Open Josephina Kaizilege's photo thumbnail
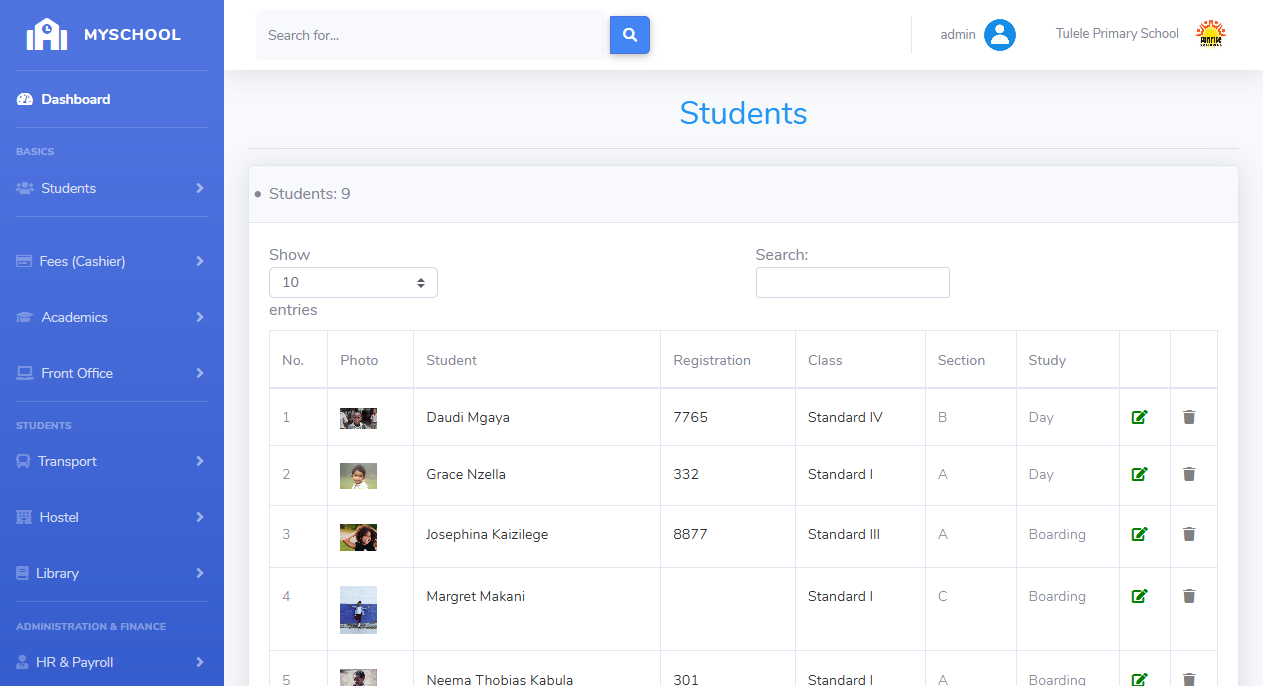 [x=358, y=537]
